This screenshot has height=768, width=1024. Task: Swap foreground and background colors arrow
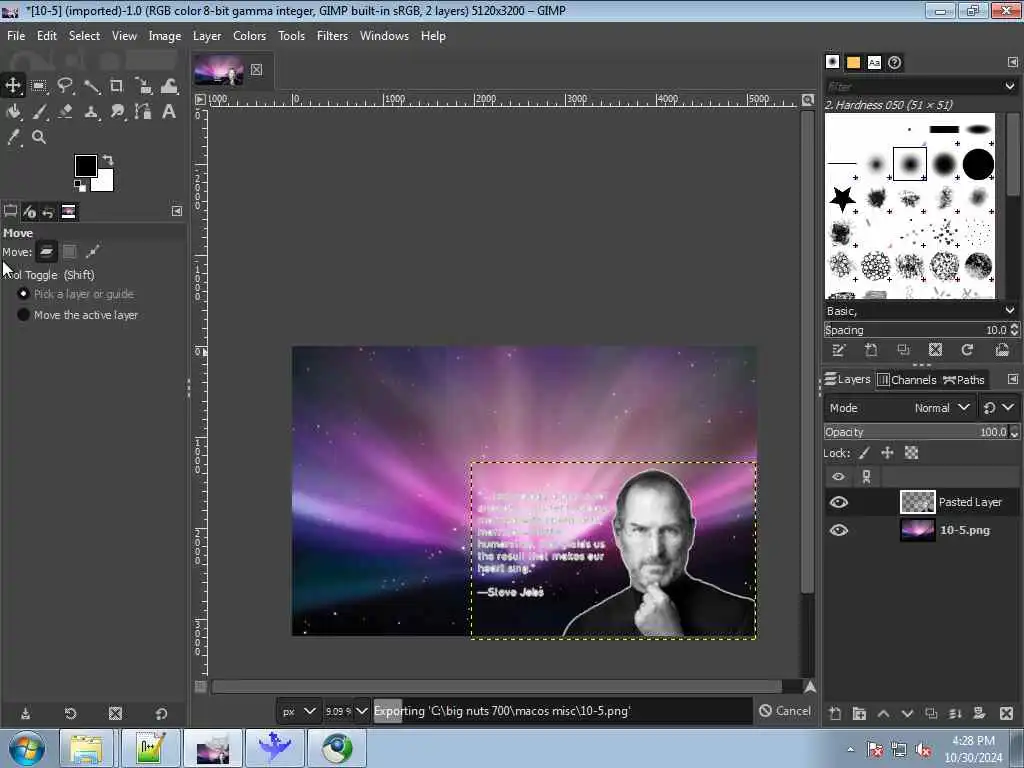tap(108, 160)
